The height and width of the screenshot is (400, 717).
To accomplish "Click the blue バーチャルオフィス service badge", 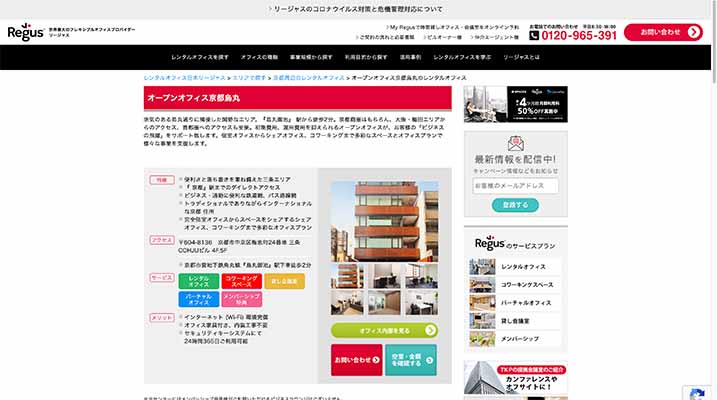I will (x=198, y=299).
